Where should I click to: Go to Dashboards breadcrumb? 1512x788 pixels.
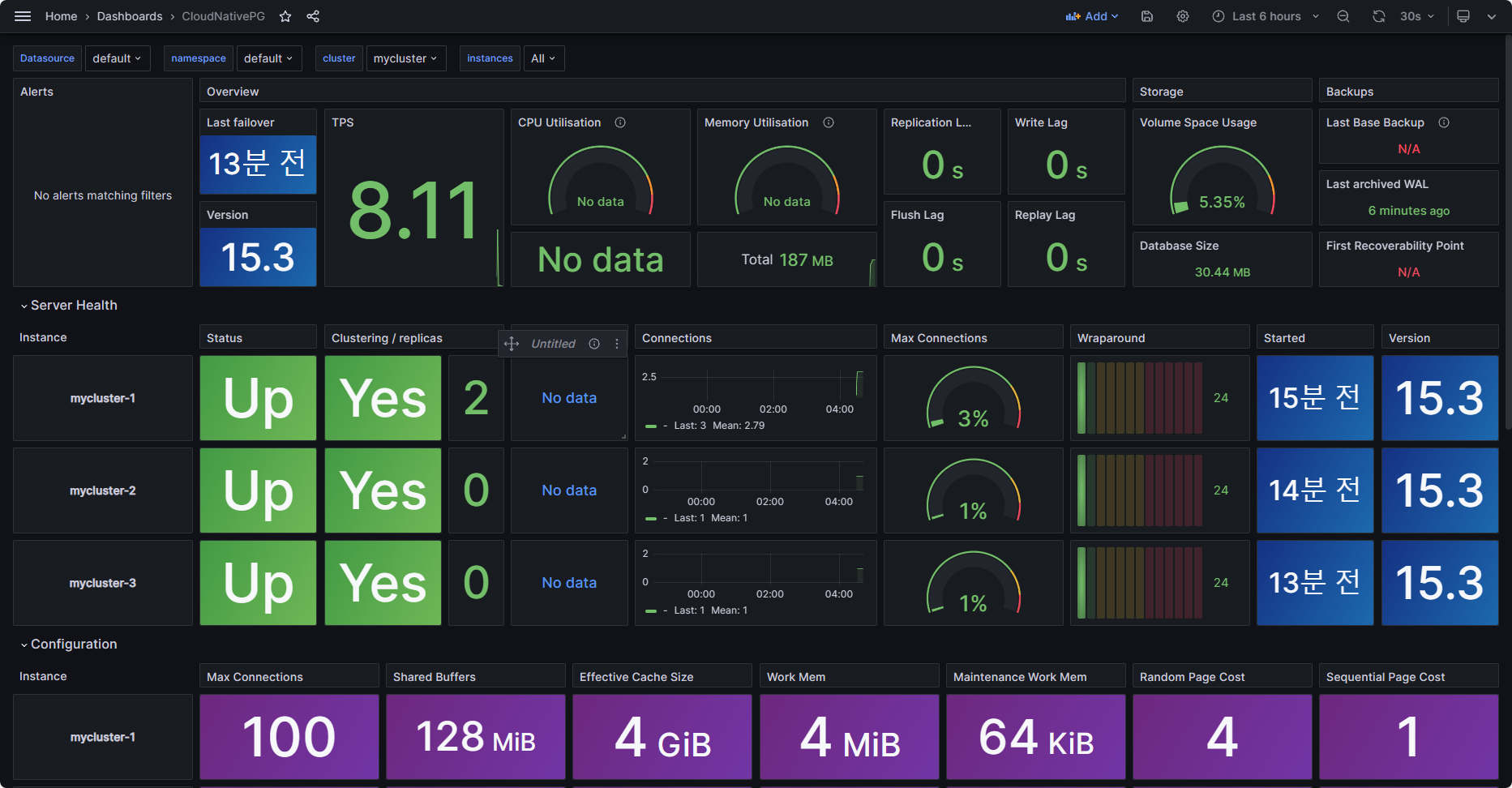[130, 16]
